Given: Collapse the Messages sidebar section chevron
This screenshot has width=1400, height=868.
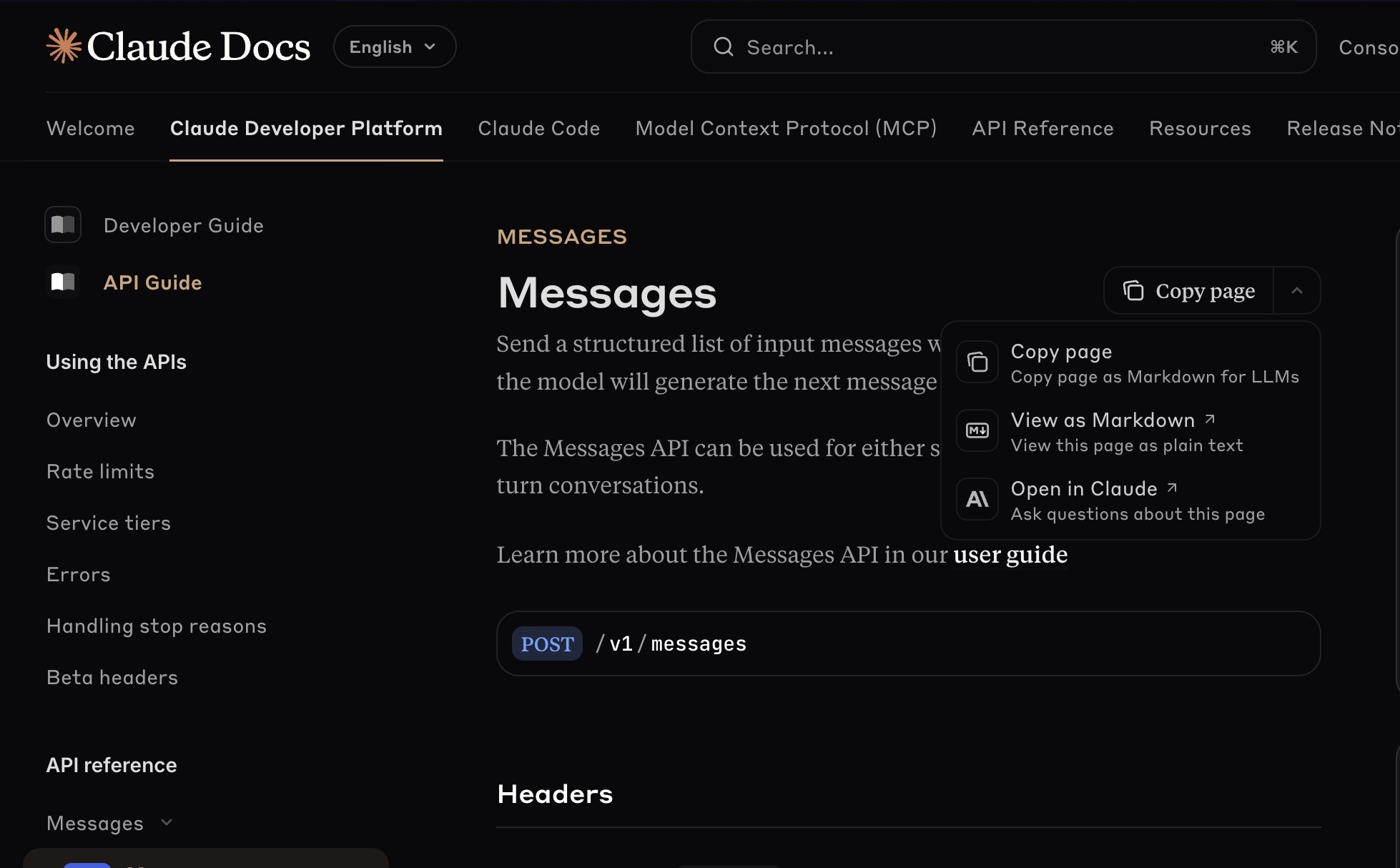Looking at the screenshot, I should point(167,823).
